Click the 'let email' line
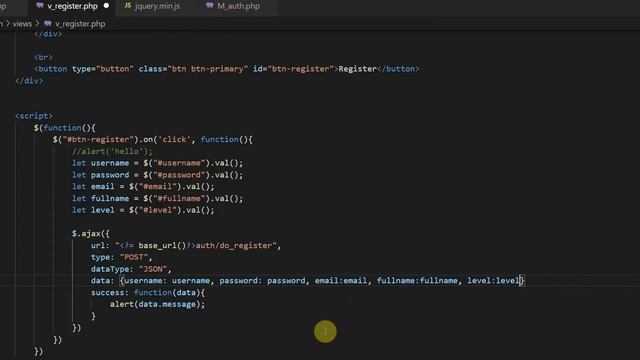640x360 pixels. click(143, 187)
